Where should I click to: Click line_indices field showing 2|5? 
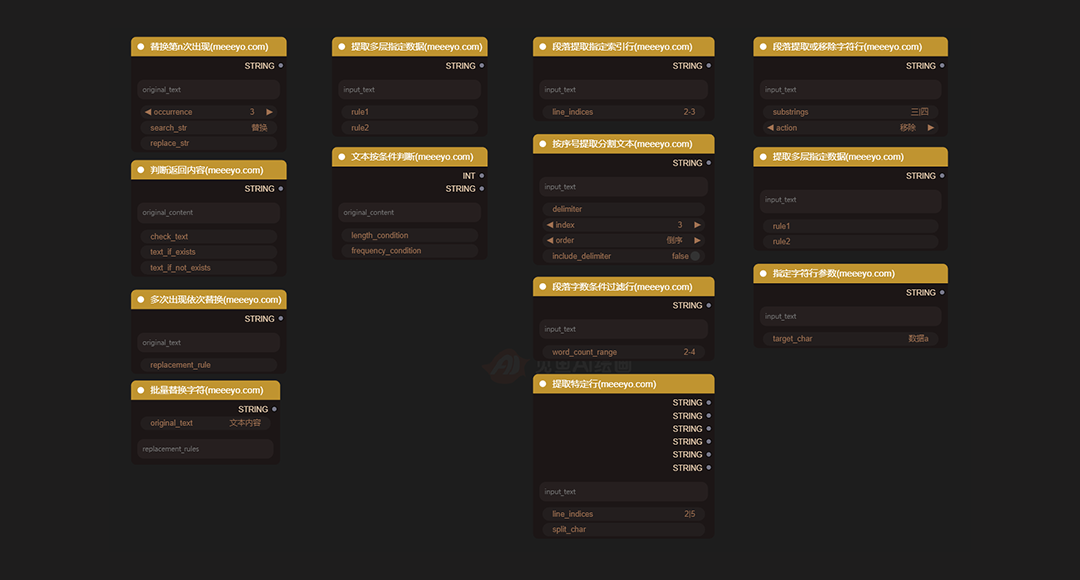tap(623, 514)
